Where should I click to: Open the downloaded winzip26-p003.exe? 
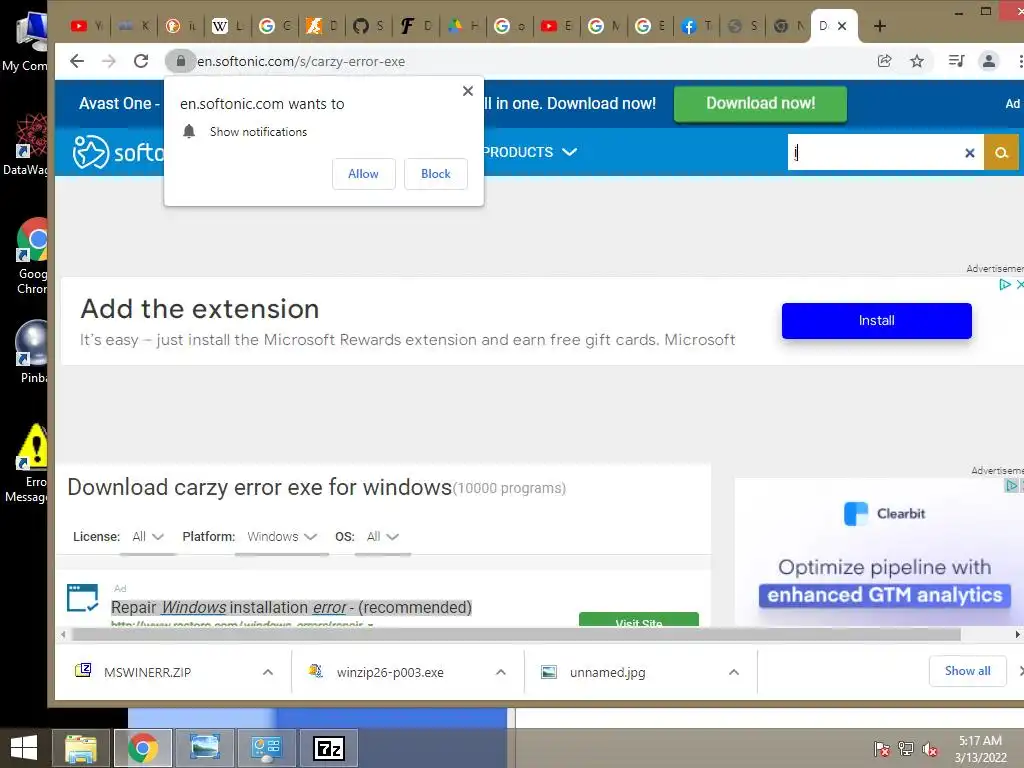390,672
